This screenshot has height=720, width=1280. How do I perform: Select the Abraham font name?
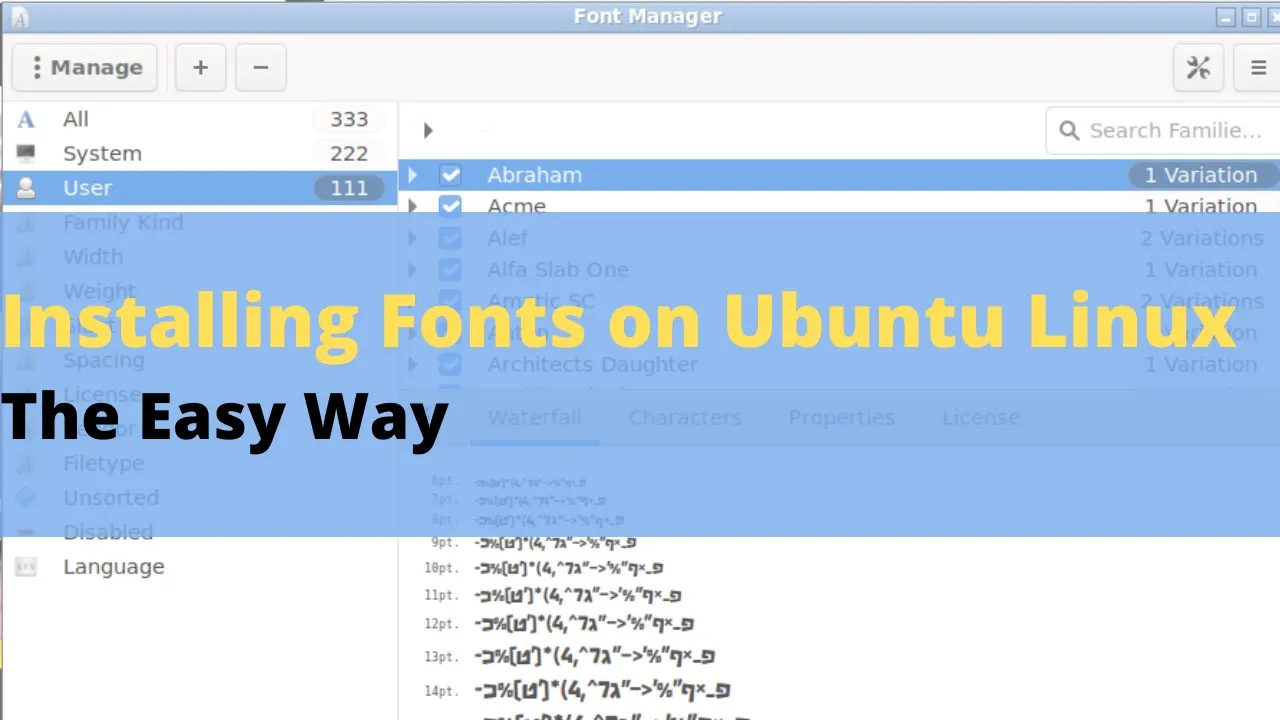click(x=534, y=175)
